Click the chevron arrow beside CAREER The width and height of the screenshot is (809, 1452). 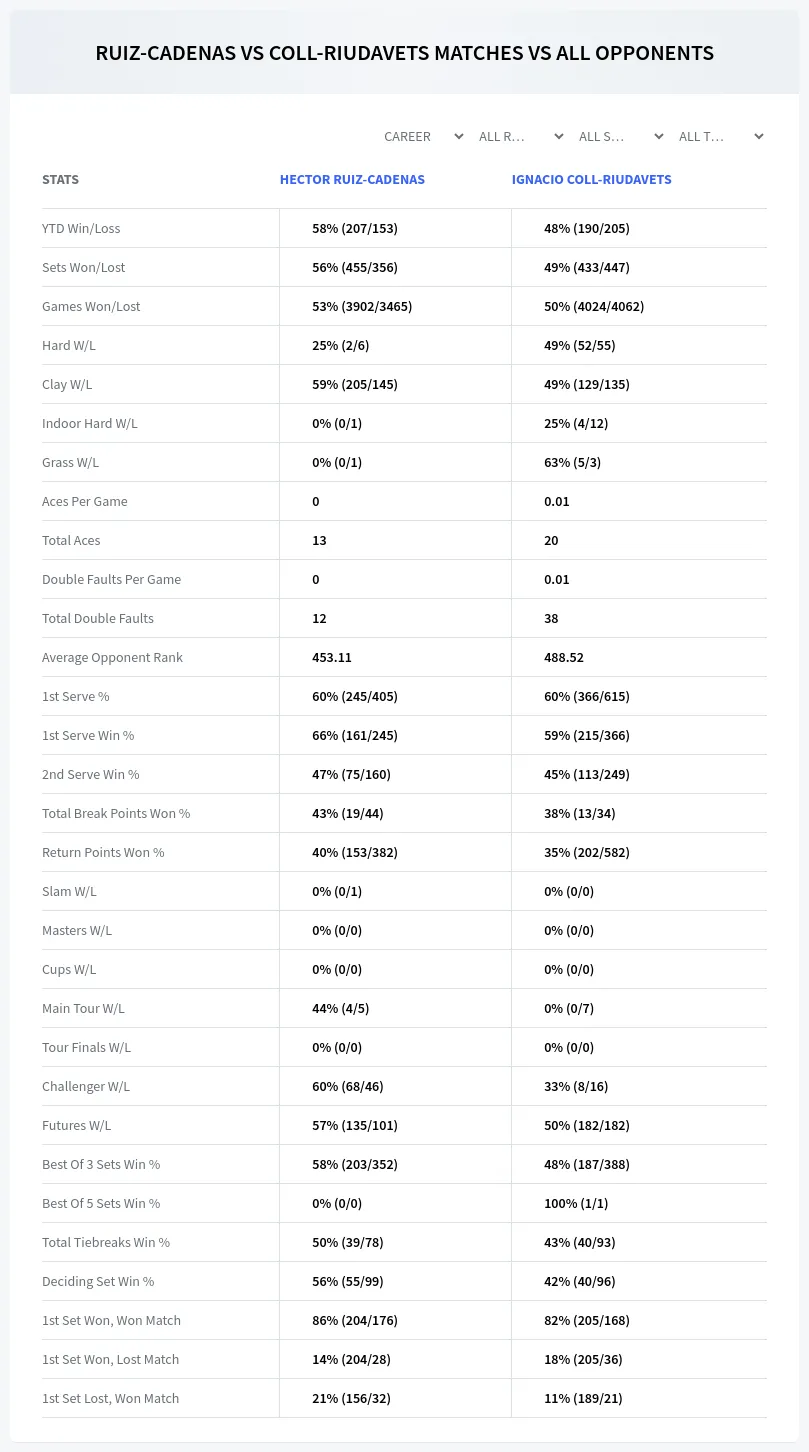[458, 137]
